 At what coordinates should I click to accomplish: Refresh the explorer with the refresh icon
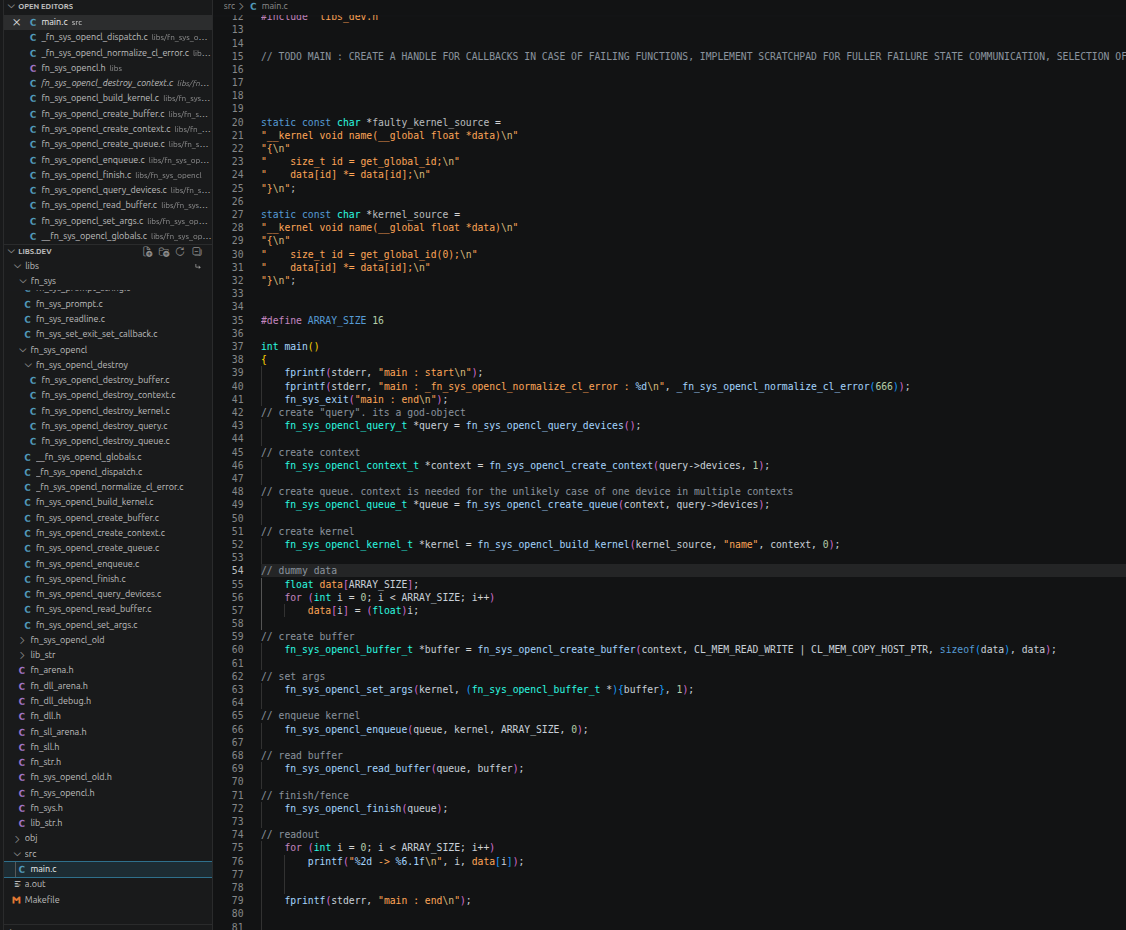pyautogui.click(x=180, y=251)
